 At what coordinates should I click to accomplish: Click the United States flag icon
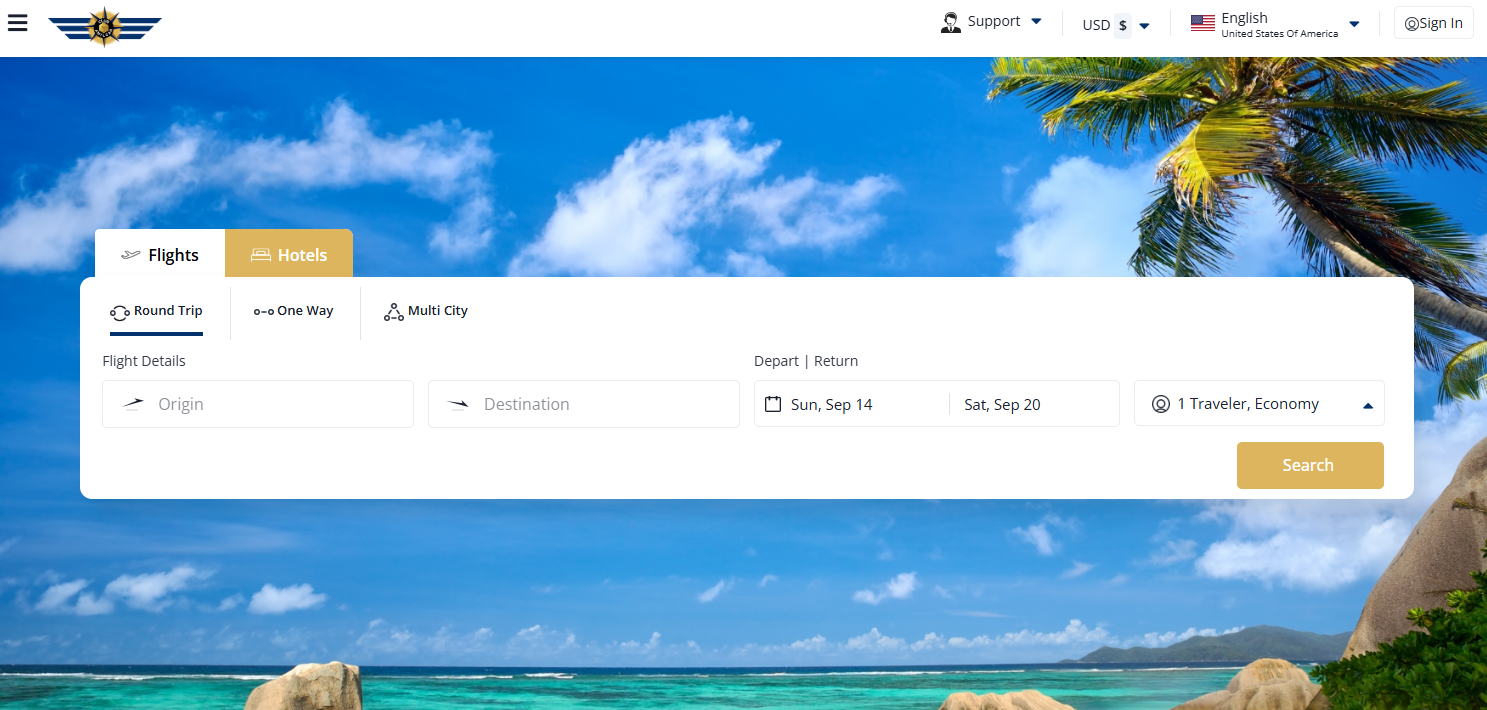point(1202,24)
